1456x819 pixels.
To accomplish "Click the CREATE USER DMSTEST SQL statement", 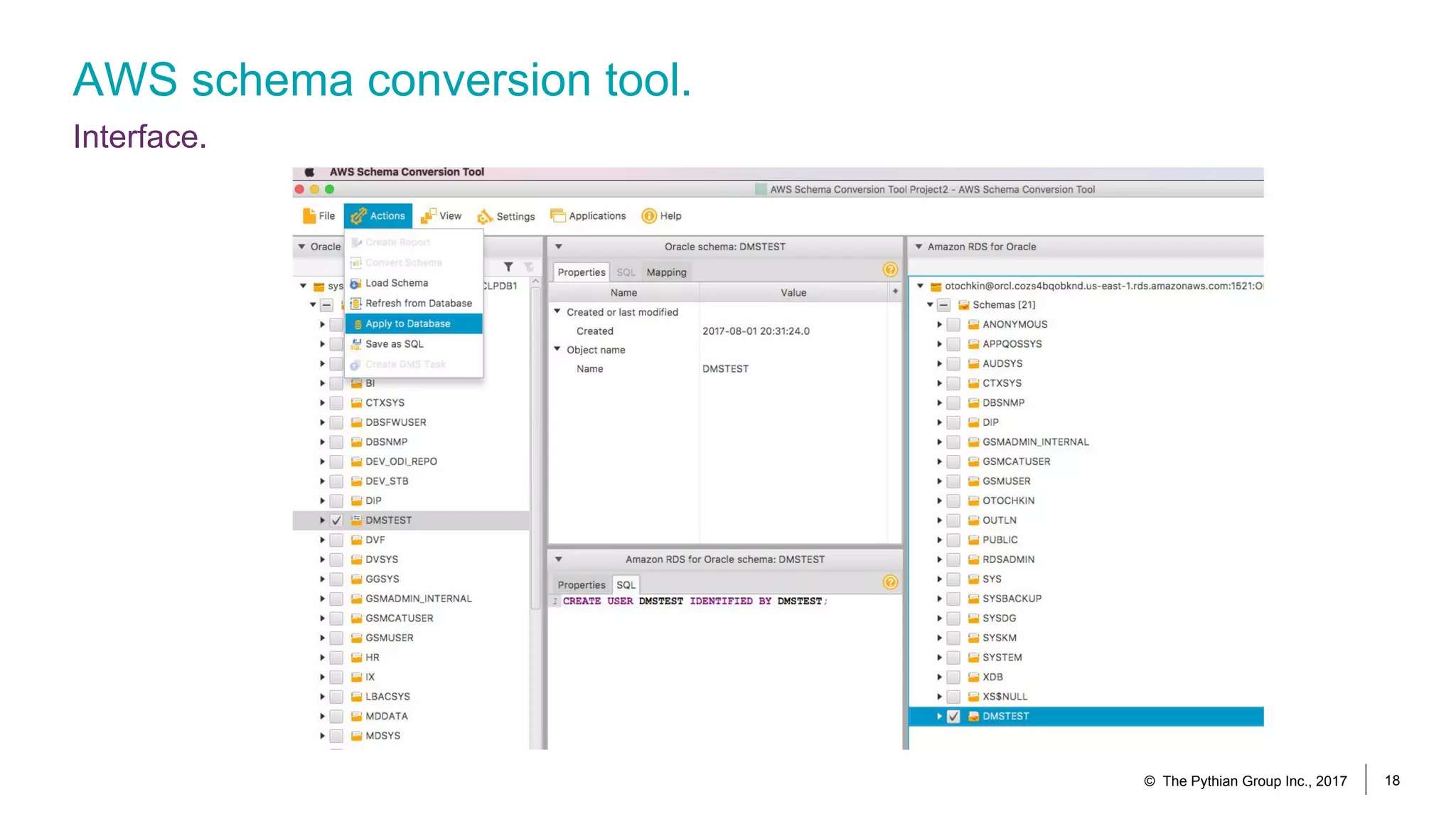I will (x=695, y=601).
